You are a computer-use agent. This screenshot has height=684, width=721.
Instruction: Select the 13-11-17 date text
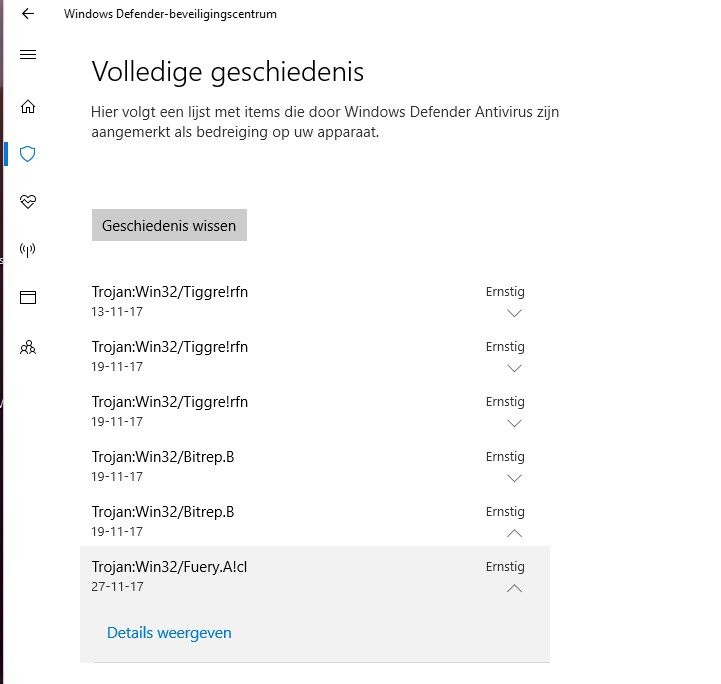[x=117, y=312]
